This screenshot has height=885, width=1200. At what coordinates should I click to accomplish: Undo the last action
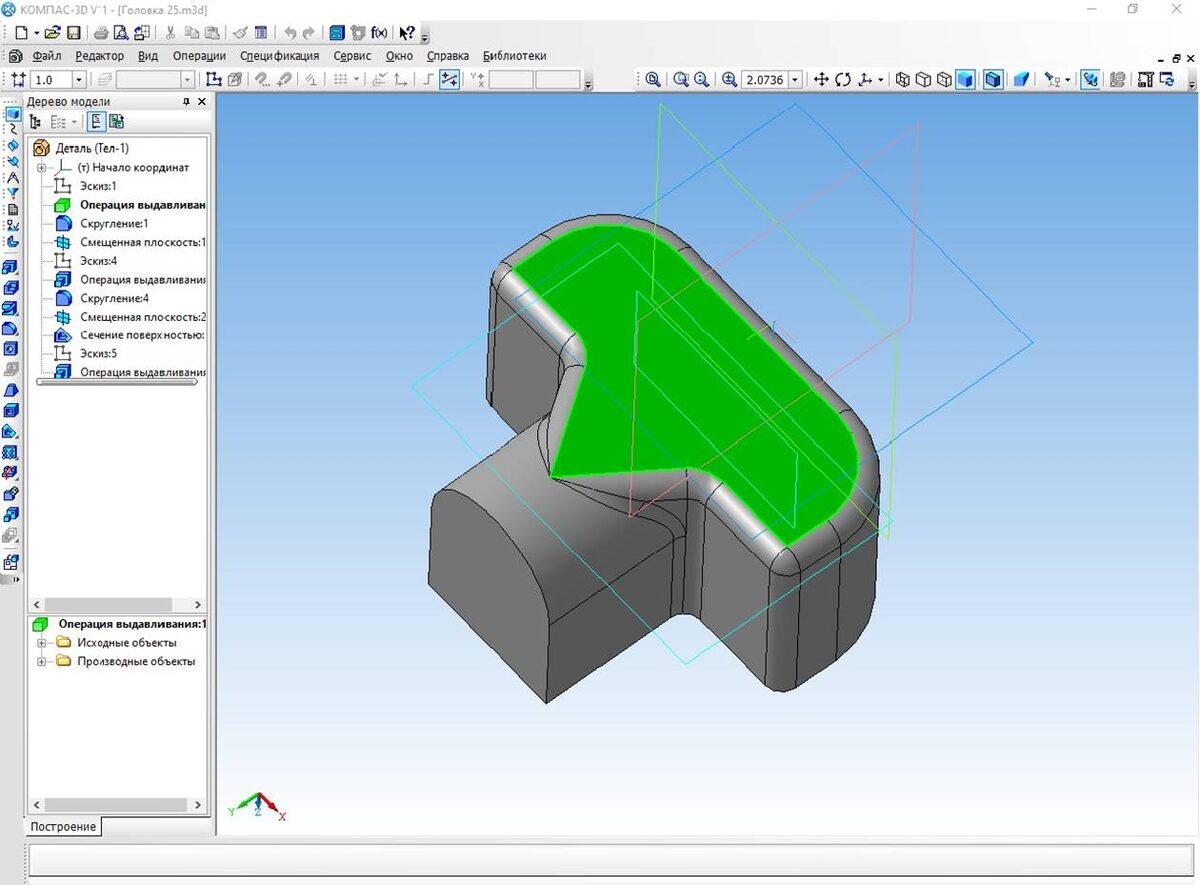[x=290, y=33]
